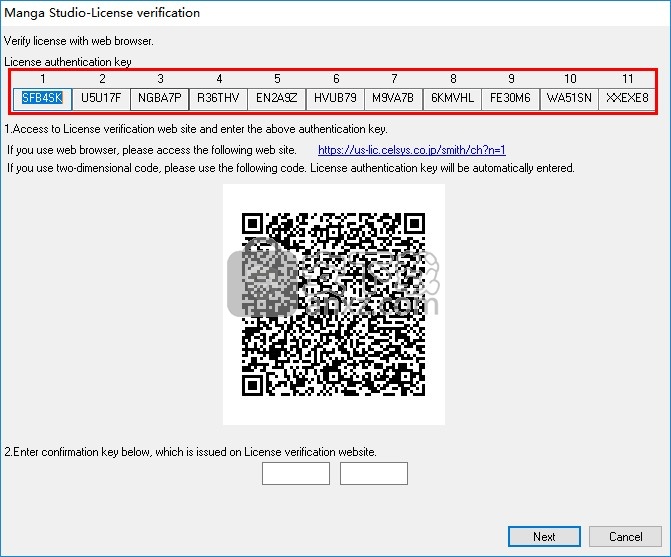The height and width of the screenshot is (557, 671).
Task: Click the '1.Access to License verification' instruction
Action: (x=196, y=129)
